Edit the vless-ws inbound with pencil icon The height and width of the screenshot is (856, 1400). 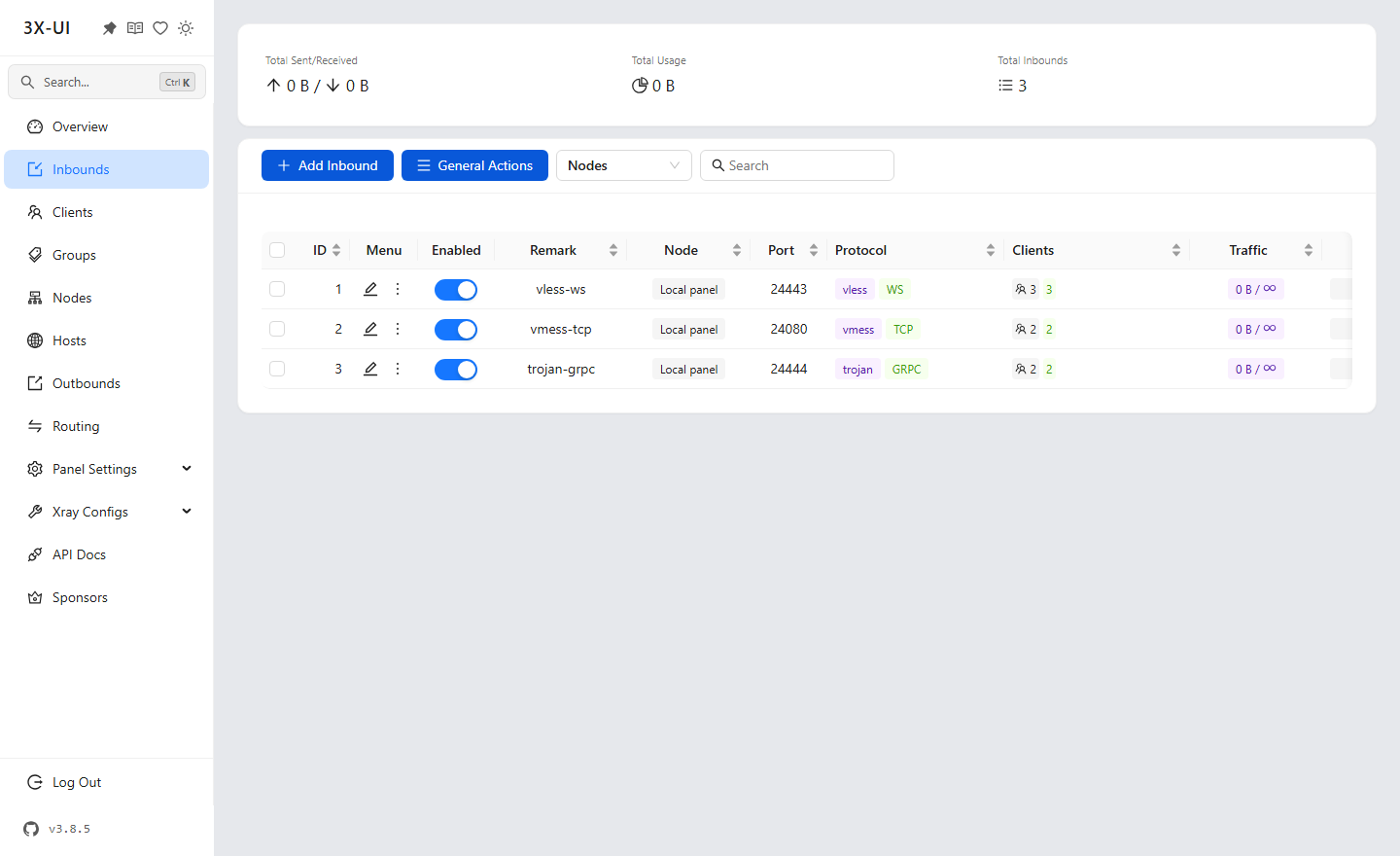pos(370,289)
